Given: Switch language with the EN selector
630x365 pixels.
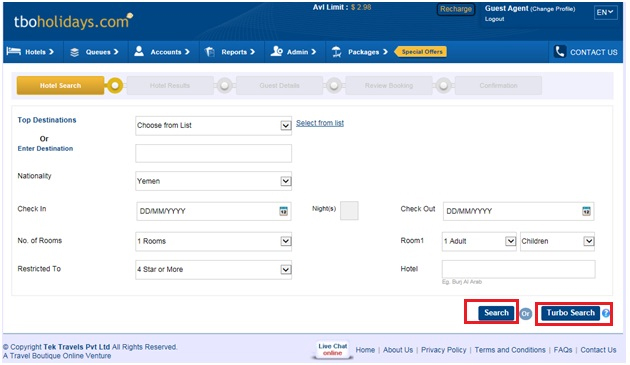Looking at the screenshot, I should [x=605, y=12].
